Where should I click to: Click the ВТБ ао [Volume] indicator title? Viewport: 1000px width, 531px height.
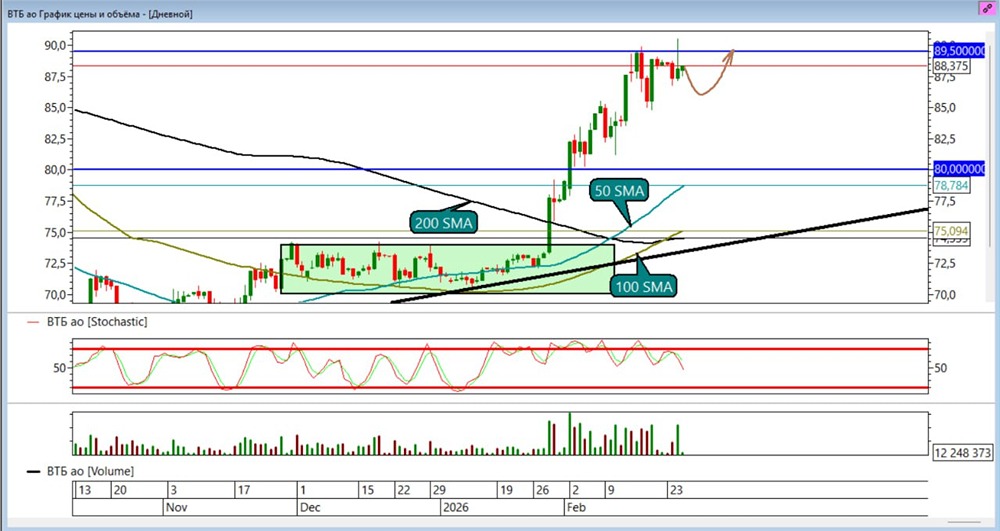pos(90,470)
